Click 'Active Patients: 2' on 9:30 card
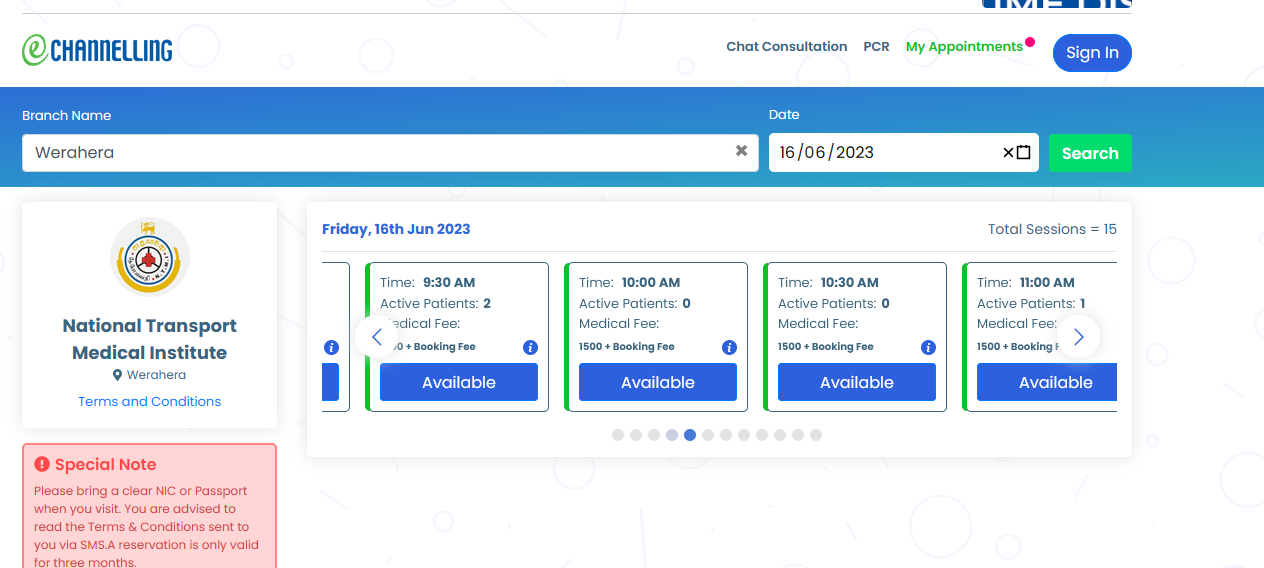Image resolution: width=1264 pixels, height=568 pixels. (436, 303)
